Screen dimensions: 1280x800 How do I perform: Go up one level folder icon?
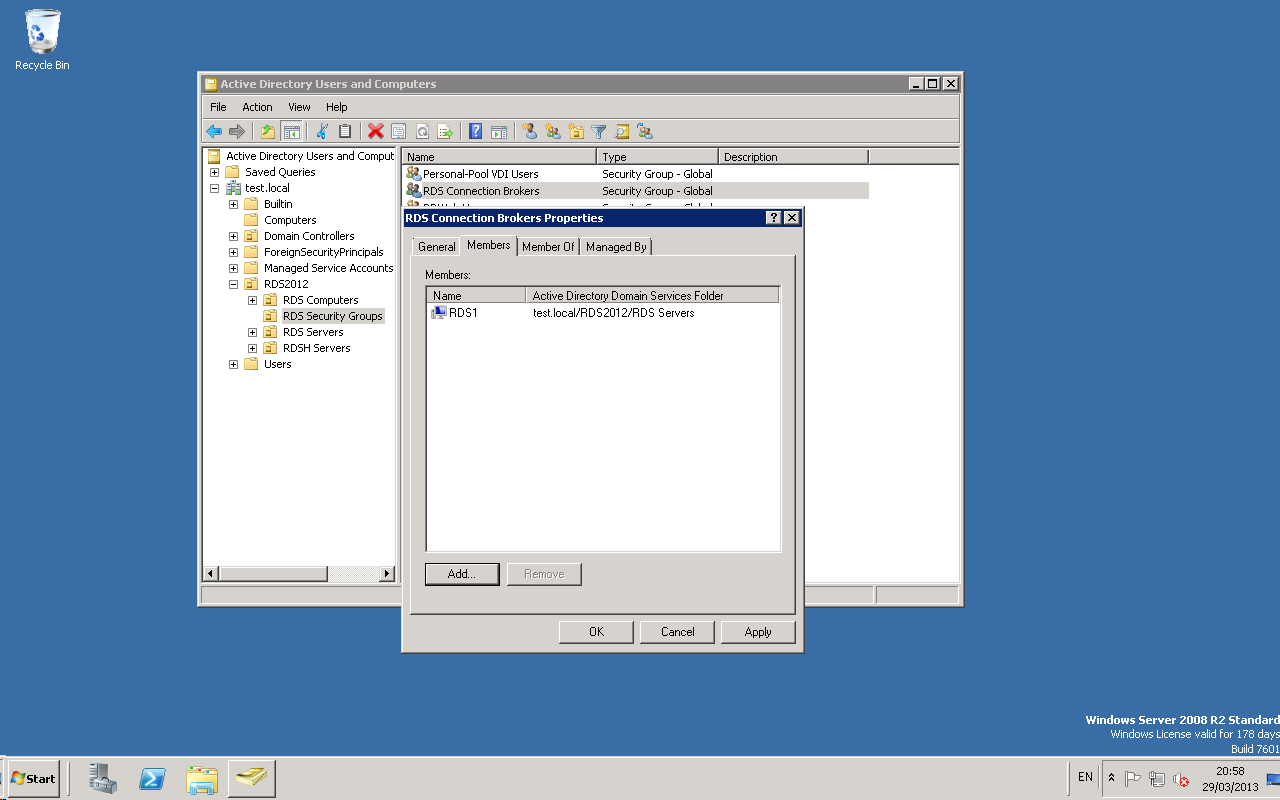click(268, 131)
